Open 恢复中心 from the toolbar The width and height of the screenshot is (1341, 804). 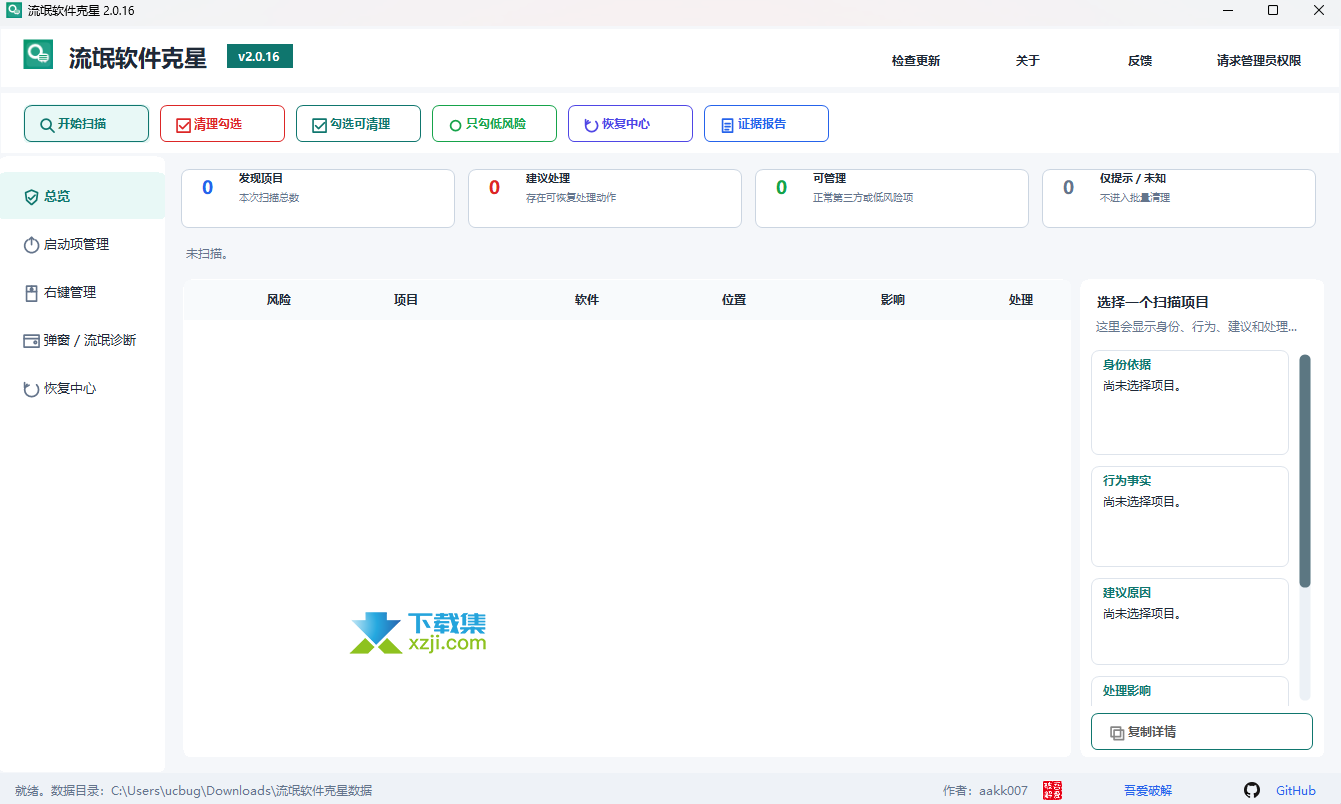point(630,124)
